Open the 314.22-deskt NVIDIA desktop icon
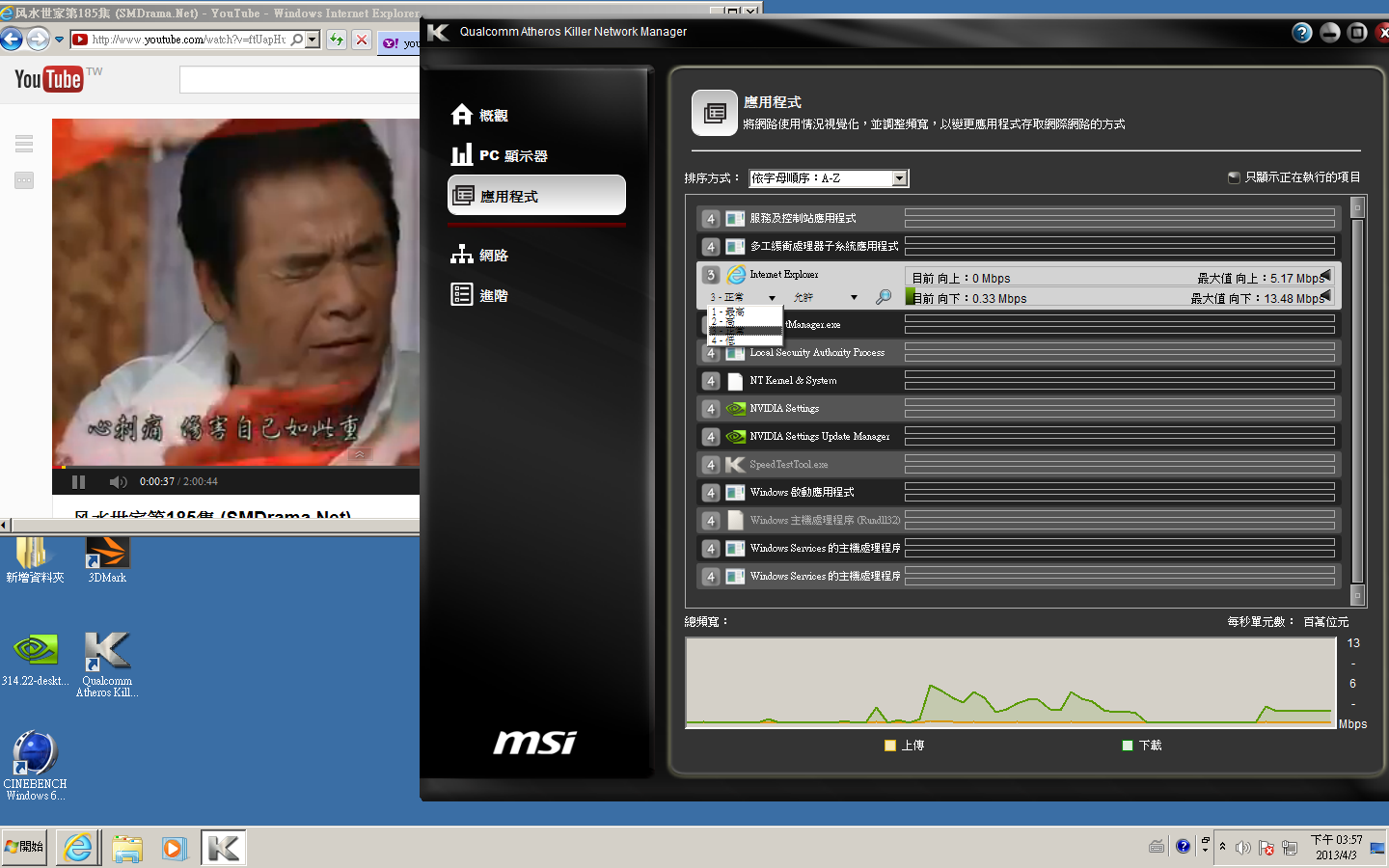This screenshot has width=1389, height=868. pos(35,660)
